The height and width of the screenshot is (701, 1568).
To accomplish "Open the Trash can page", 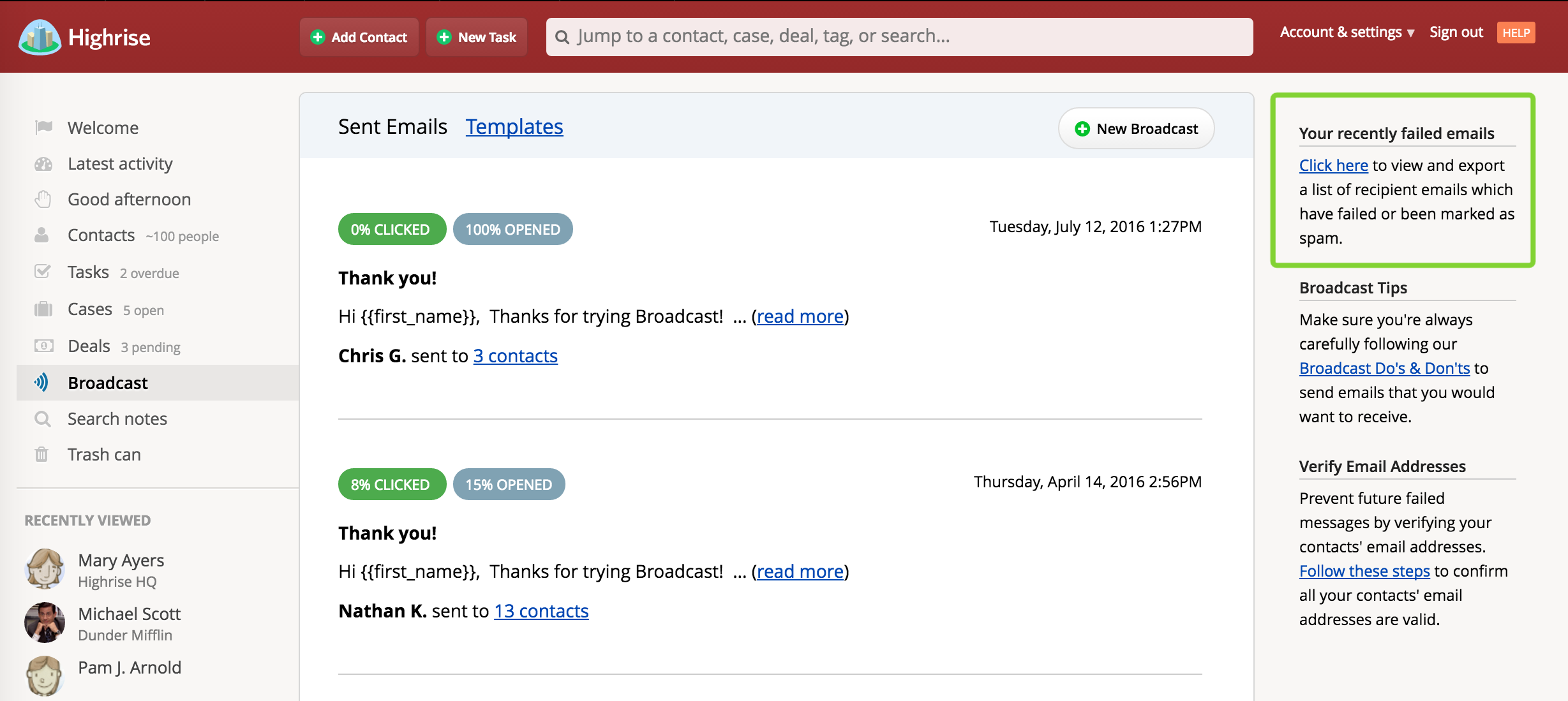I will tap(104, 455).
